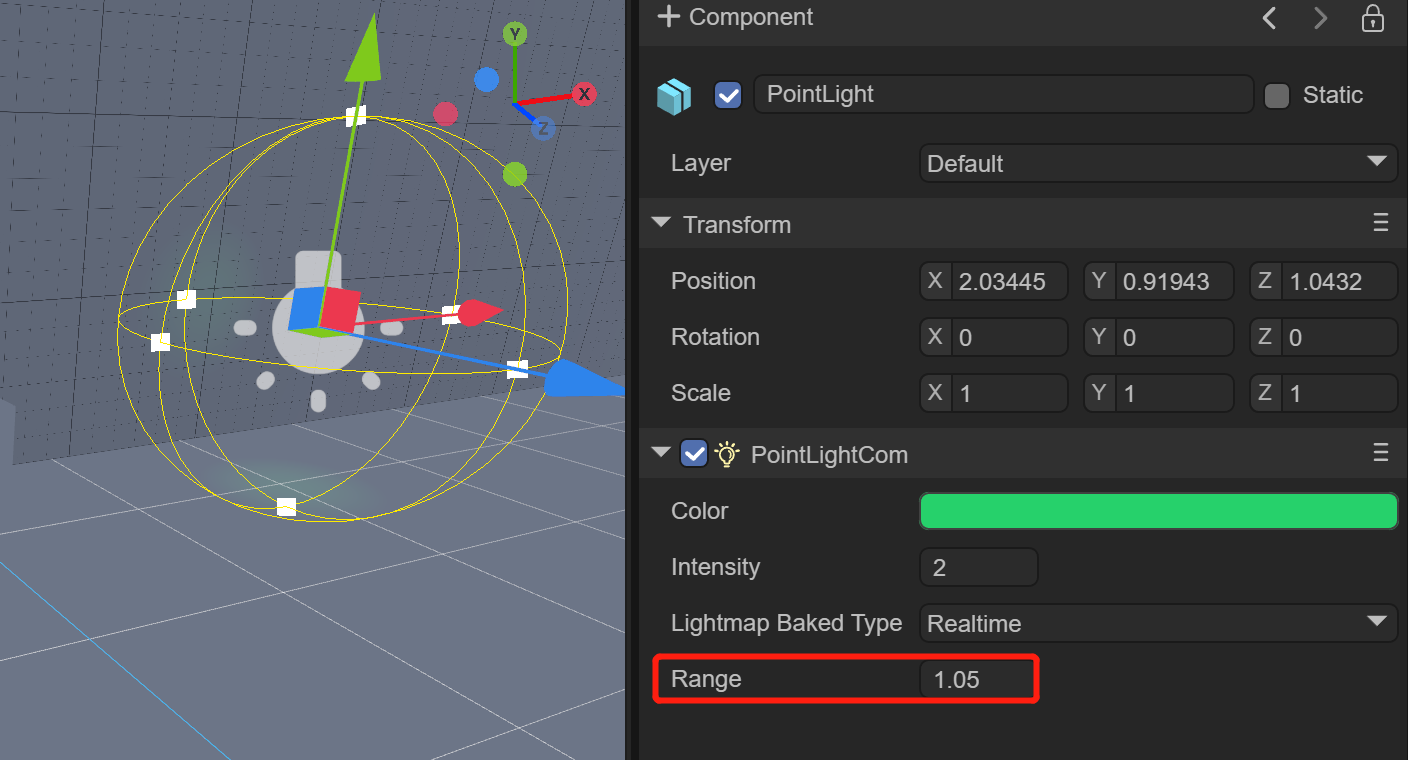Viewport: 1408px width, 760px height.
Task: Click the red X axis on orientation gizmo
Action: 585,94
